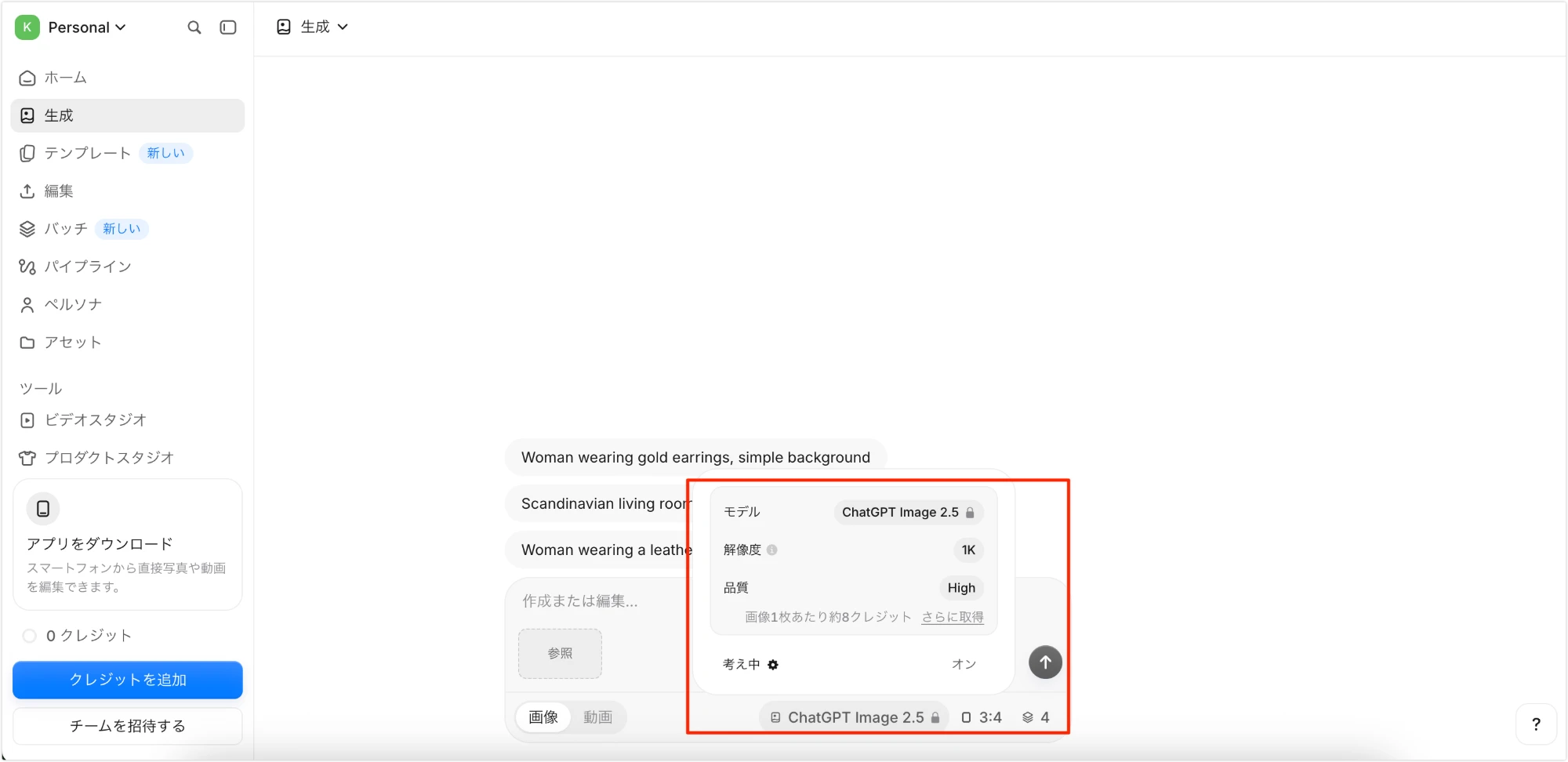The image size is (1568, 762).
Task: Open the image count 4 selector
Action: coord(1036,717)
